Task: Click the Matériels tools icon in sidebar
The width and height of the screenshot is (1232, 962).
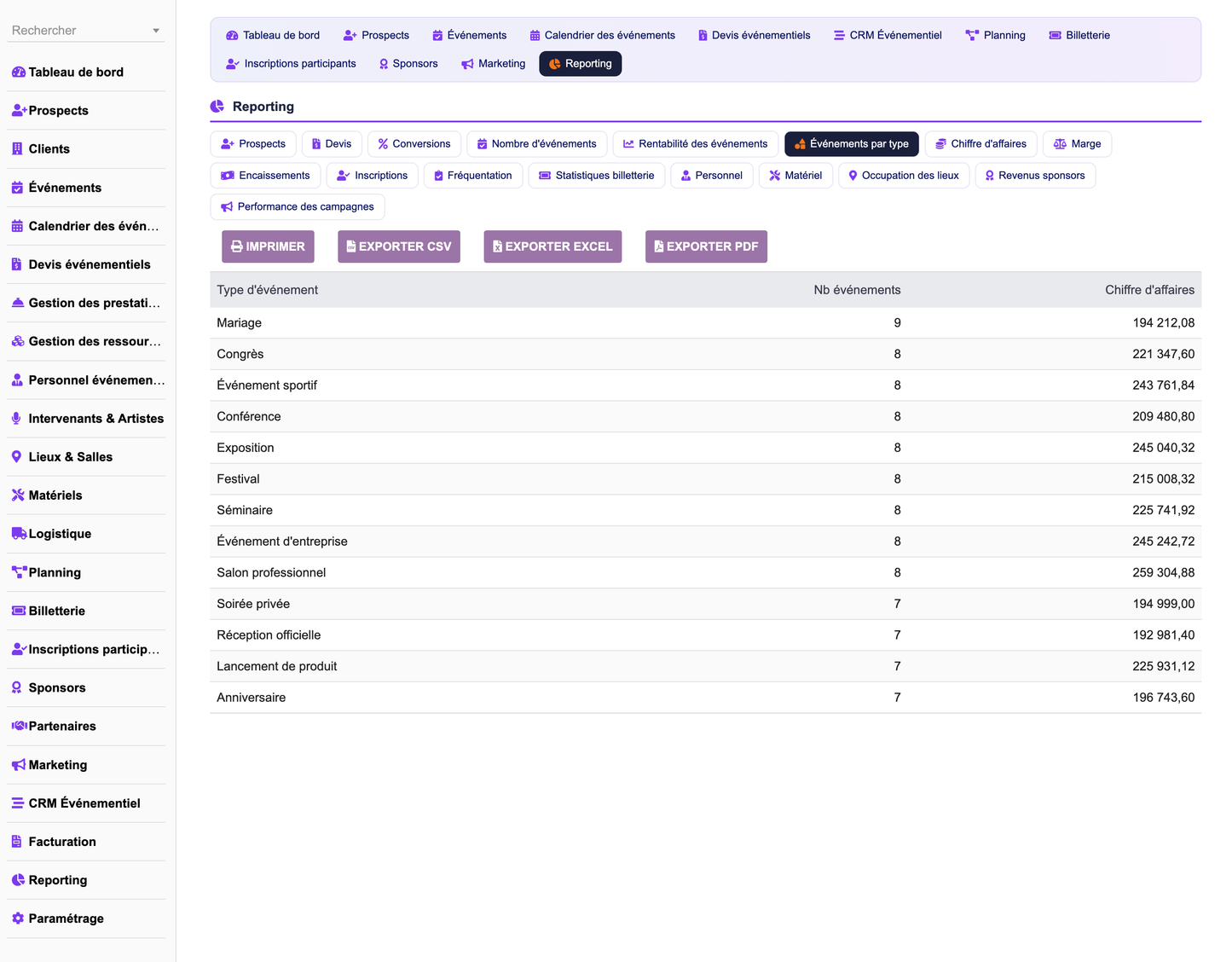Action: coord(18,495)
